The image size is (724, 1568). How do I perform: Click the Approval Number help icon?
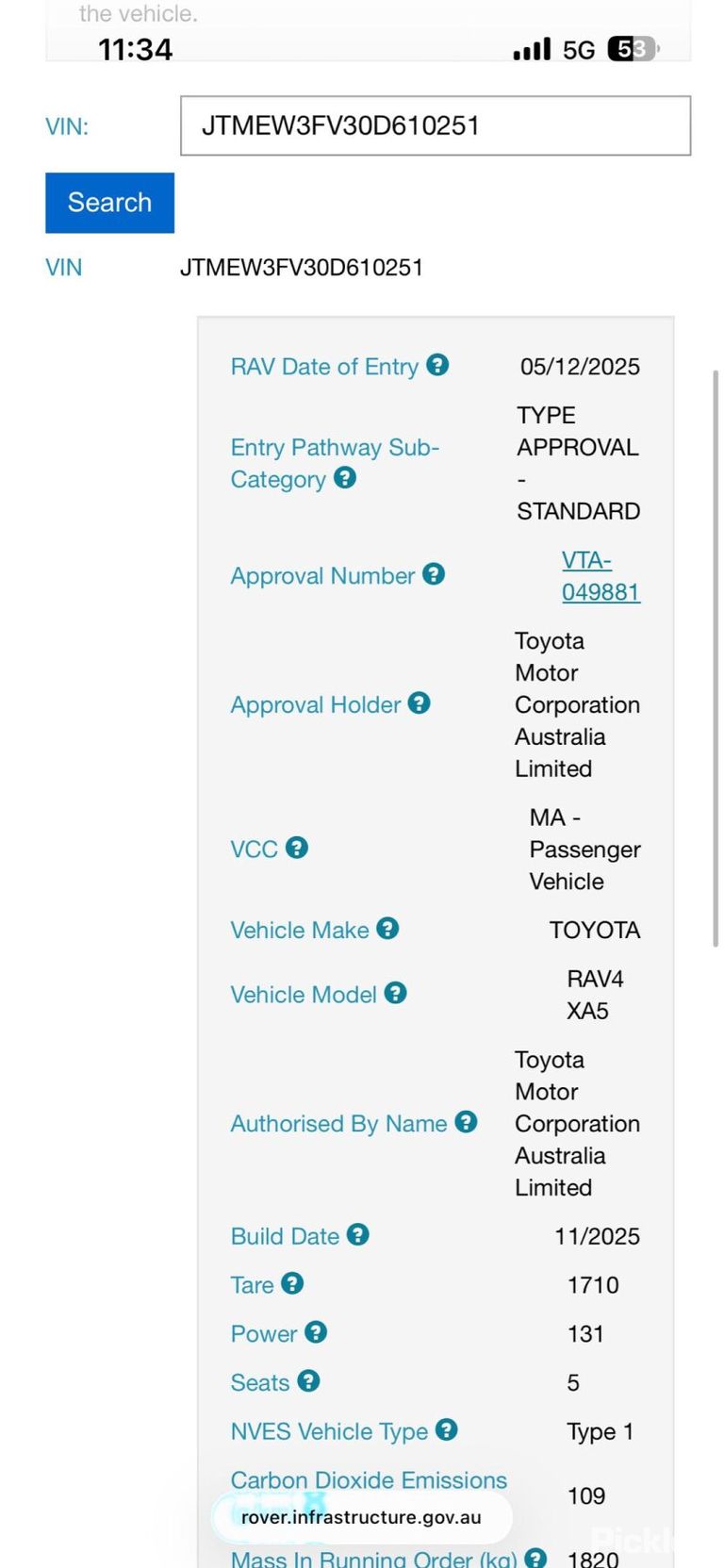(434, 574)
